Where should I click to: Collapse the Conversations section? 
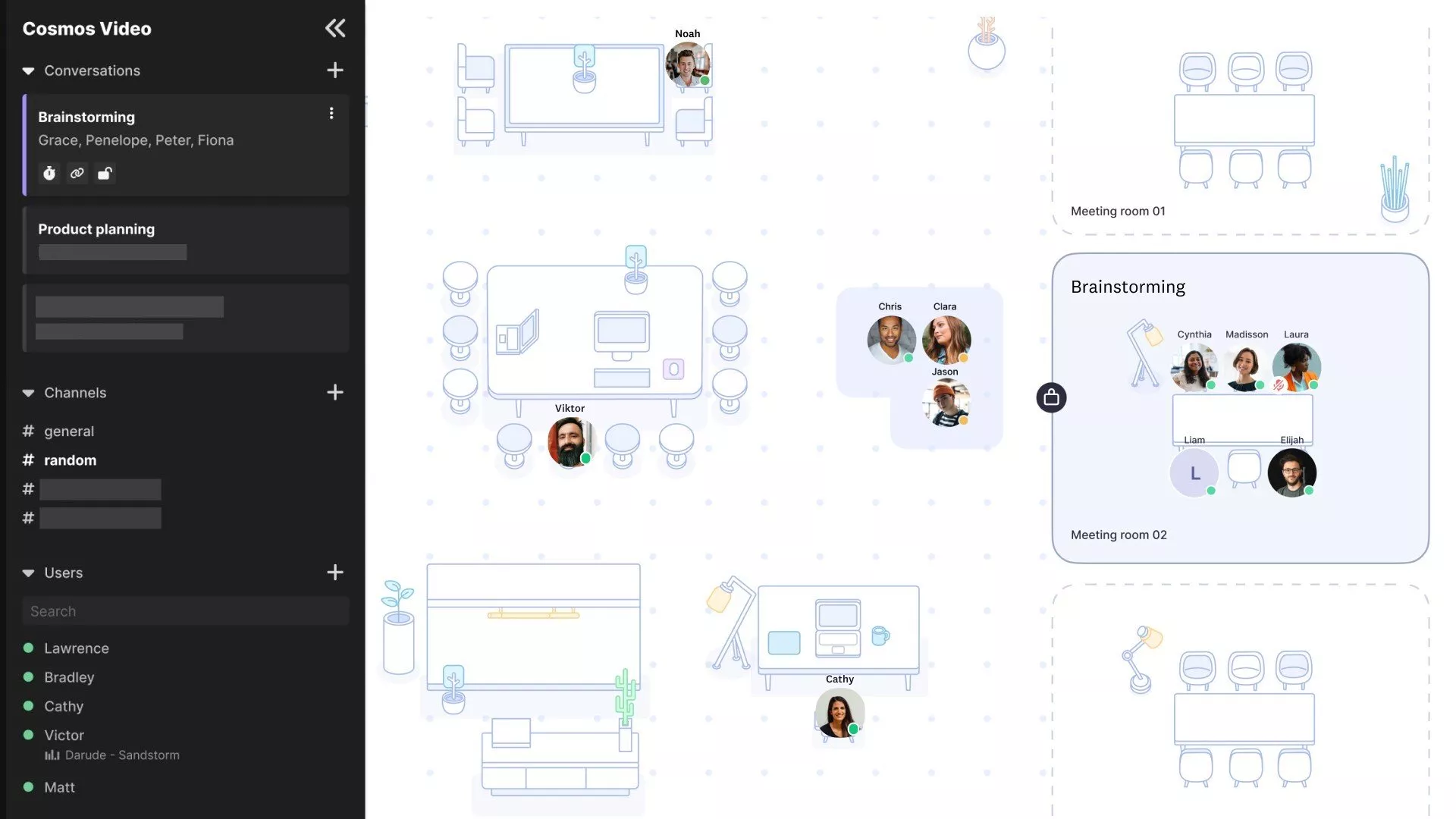28,71
